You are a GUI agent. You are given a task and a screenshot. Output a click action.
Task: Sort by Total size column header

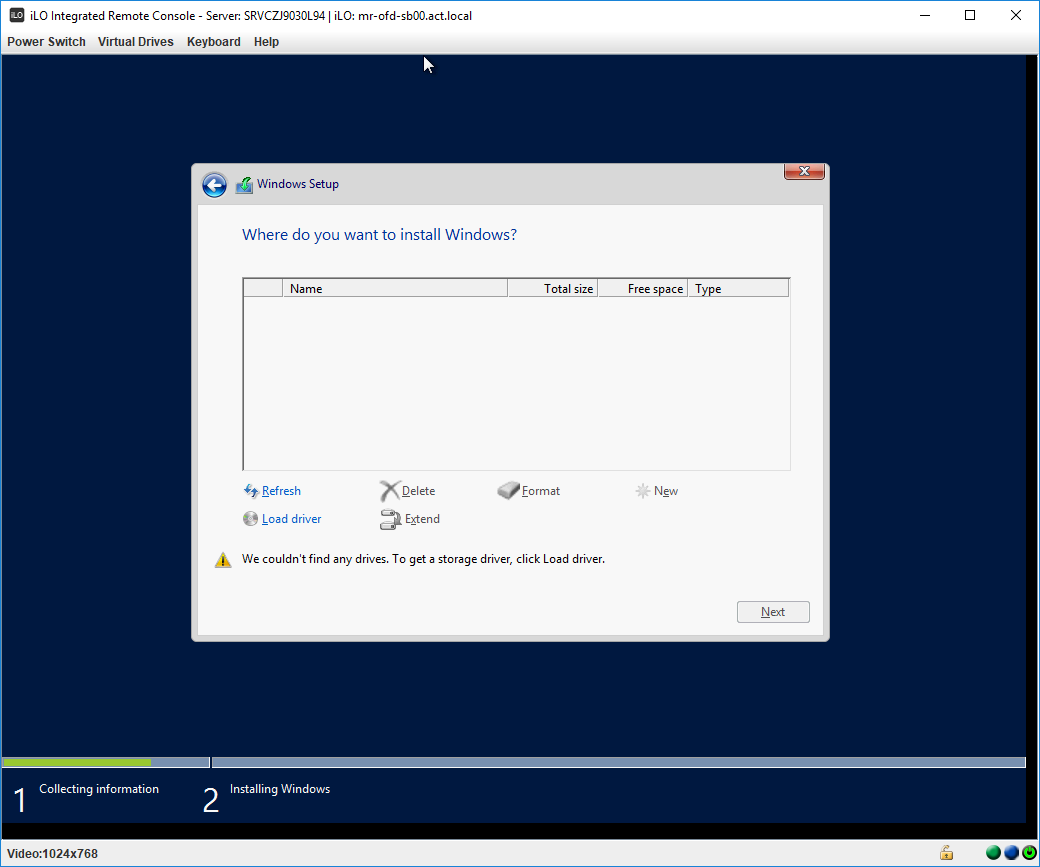point(553,289)
